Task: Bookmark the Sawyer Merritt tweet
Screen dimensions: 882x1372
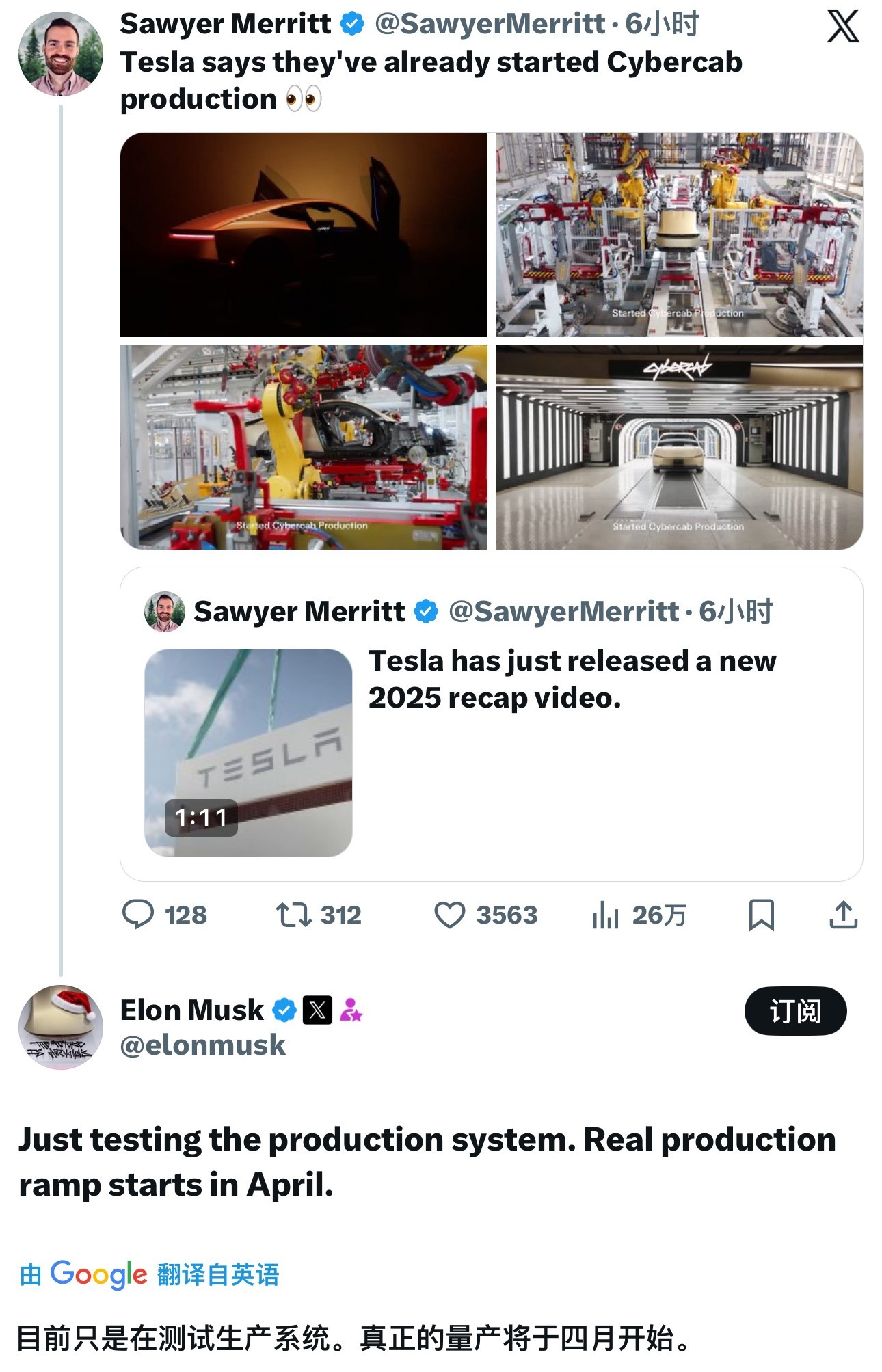Action: pos(761,915)
